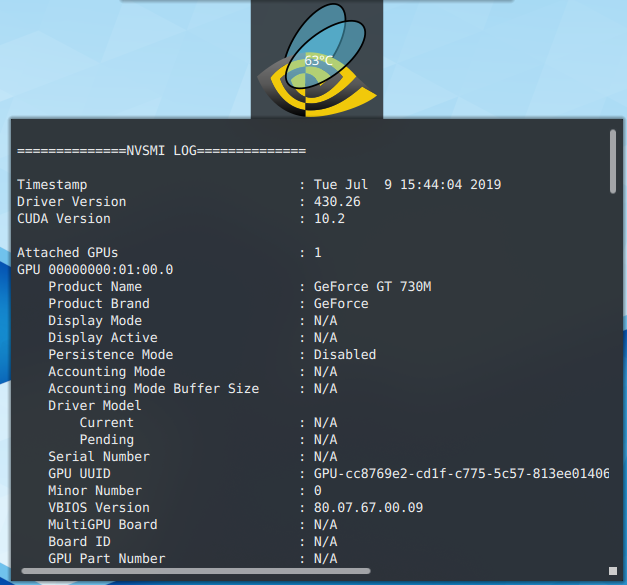This screenshot has height=585, width=627.
Task: Click empty vertical scrollbar track below handle
Action: [x=612, y=380]
